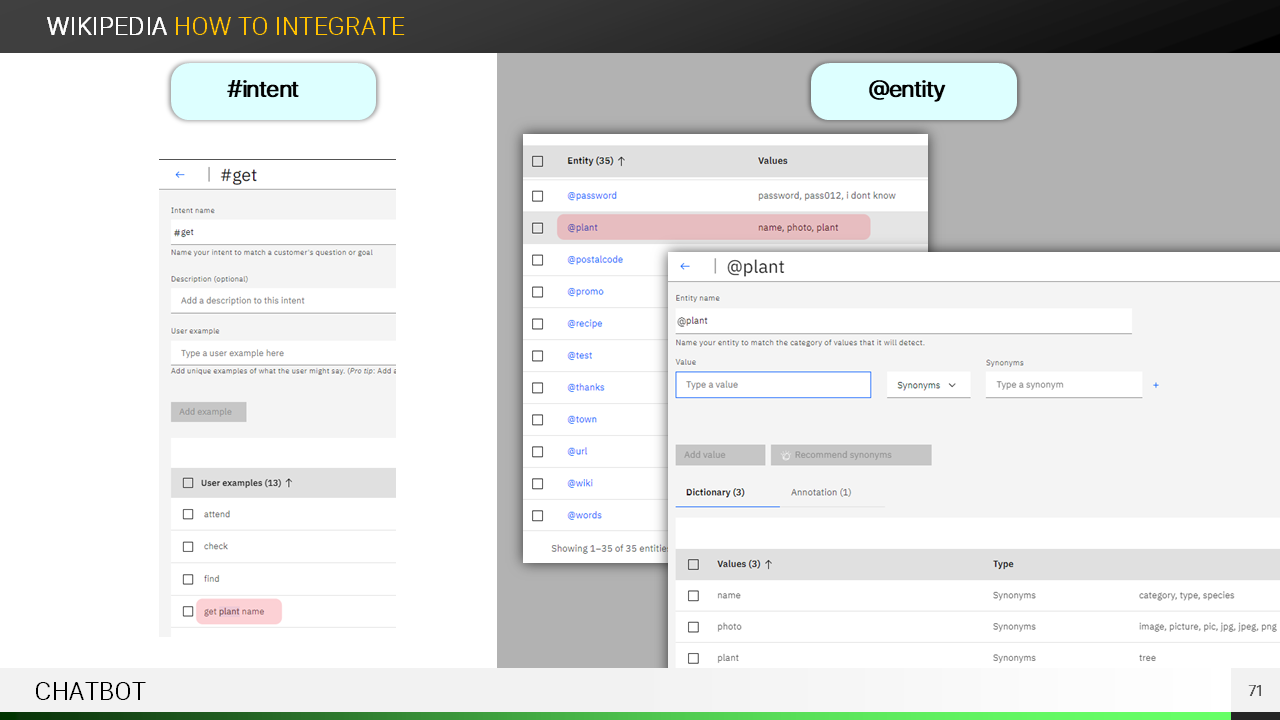Open the @postalcode entity link
The width and height of the screenshot is (1280, 720).
point(595,260)
